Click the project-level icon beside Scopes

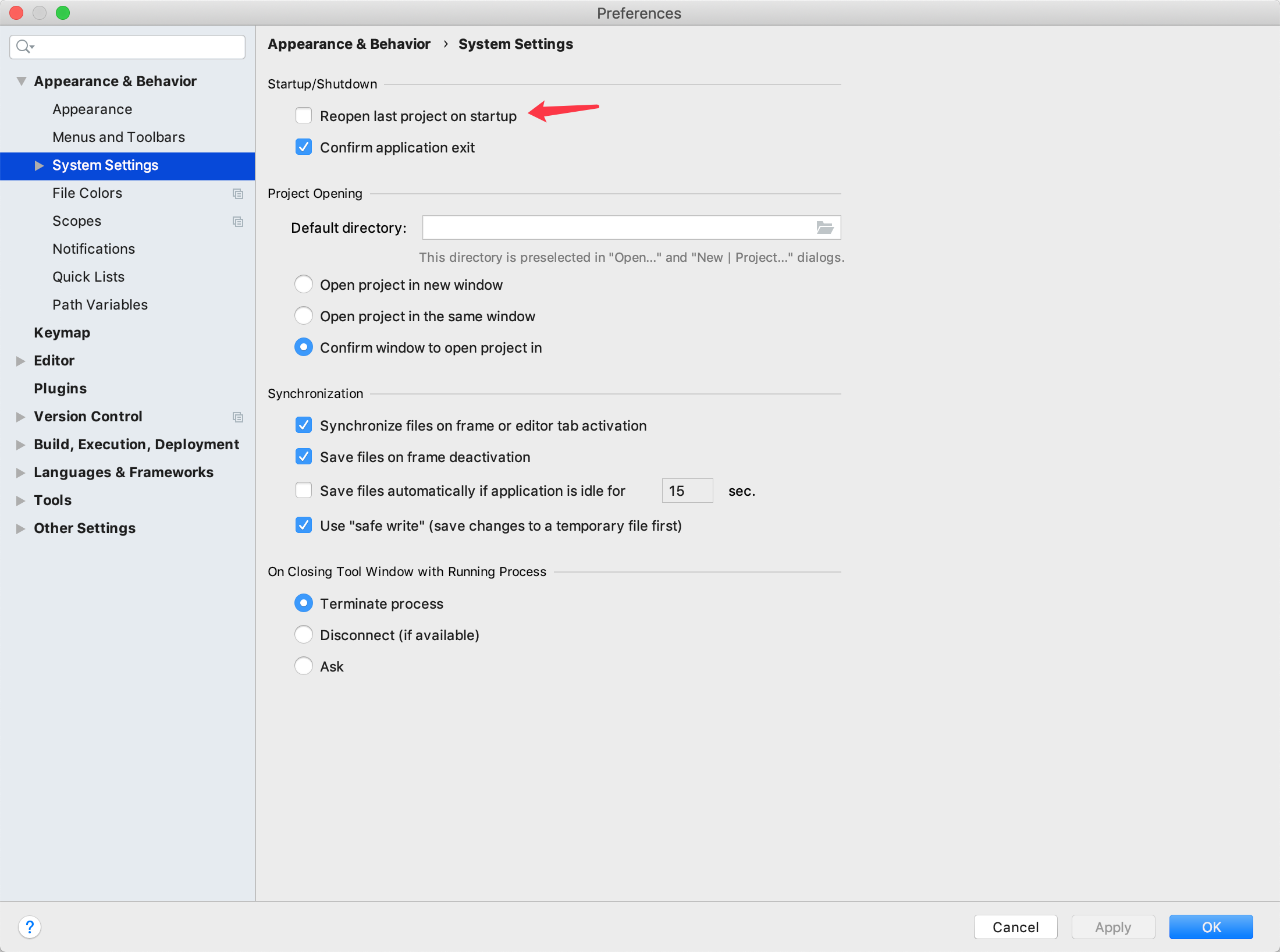pos(238,221)
